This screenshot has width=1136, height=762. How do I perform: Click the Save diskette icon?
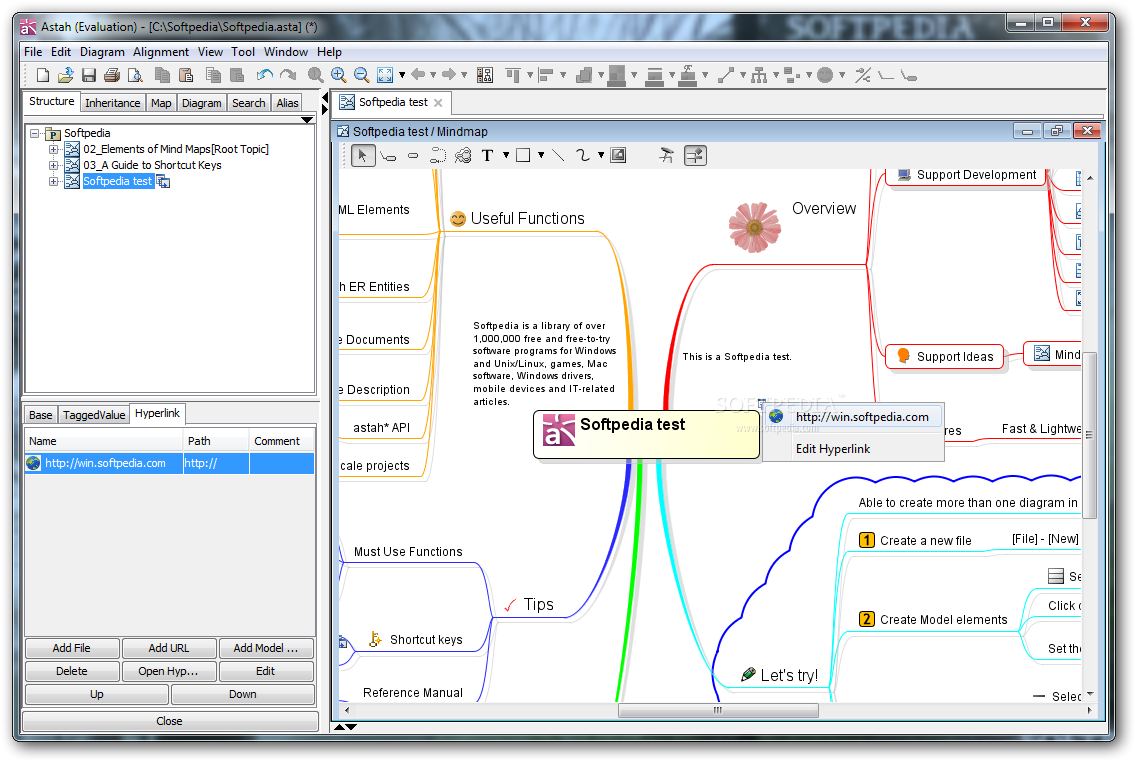point(88,75)
